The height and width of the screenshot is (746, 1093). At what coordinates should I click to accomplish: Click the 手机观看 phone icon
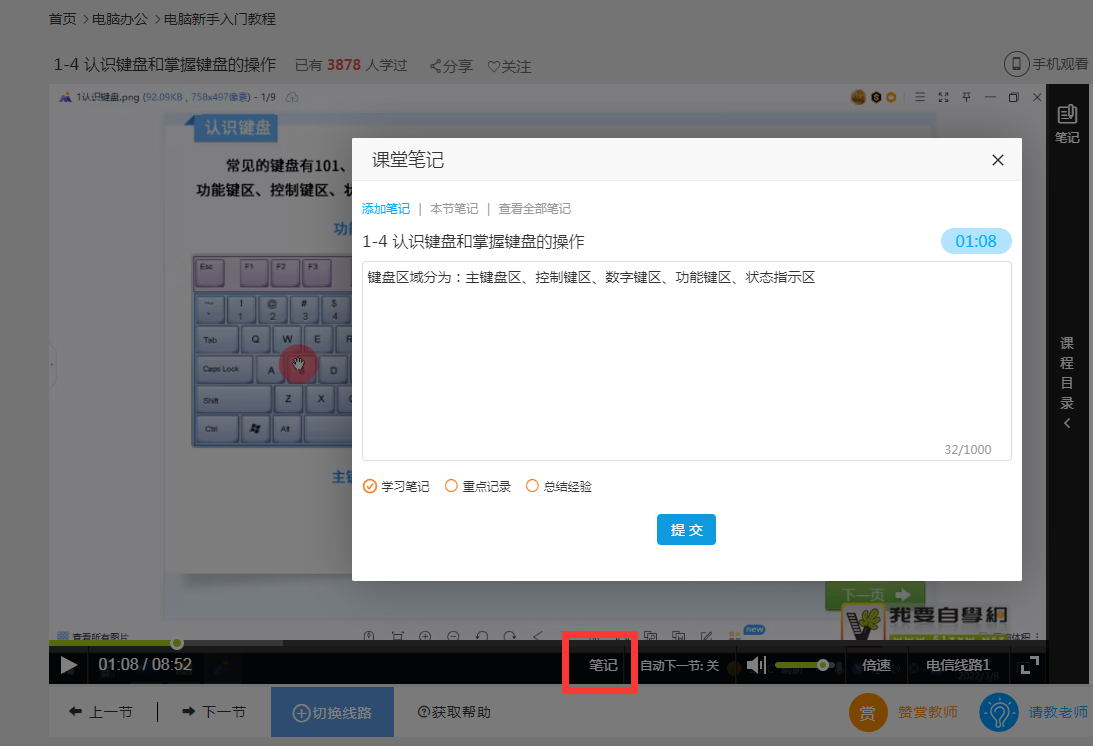coord(1017,64)
